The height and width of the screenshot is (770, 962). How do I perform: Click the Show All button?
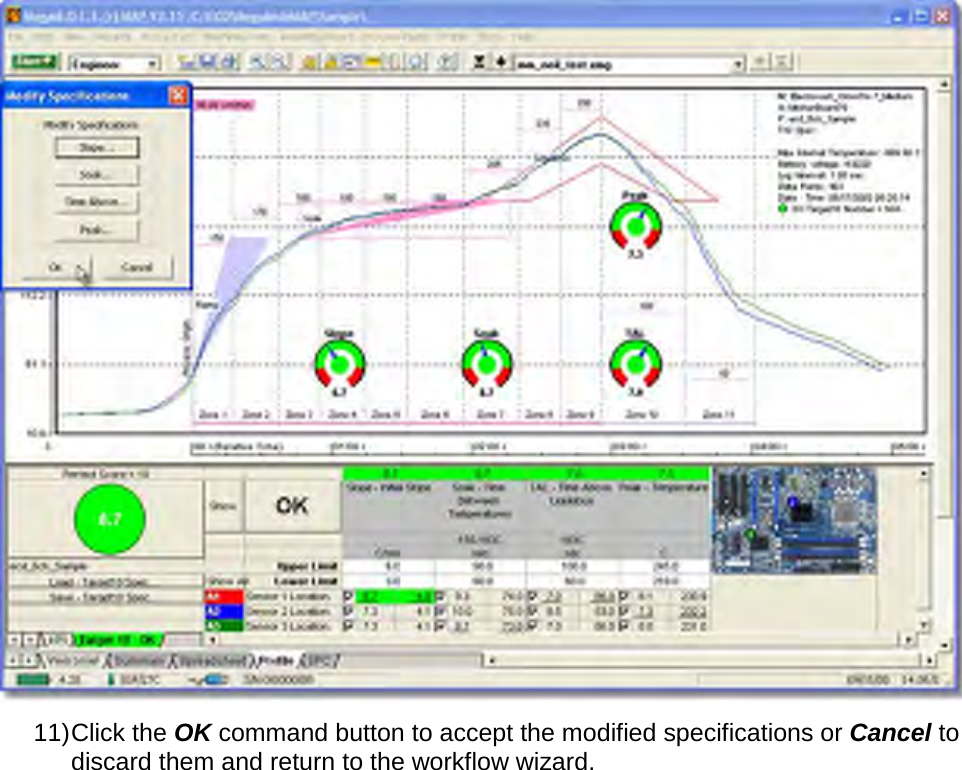pos(223,581)
